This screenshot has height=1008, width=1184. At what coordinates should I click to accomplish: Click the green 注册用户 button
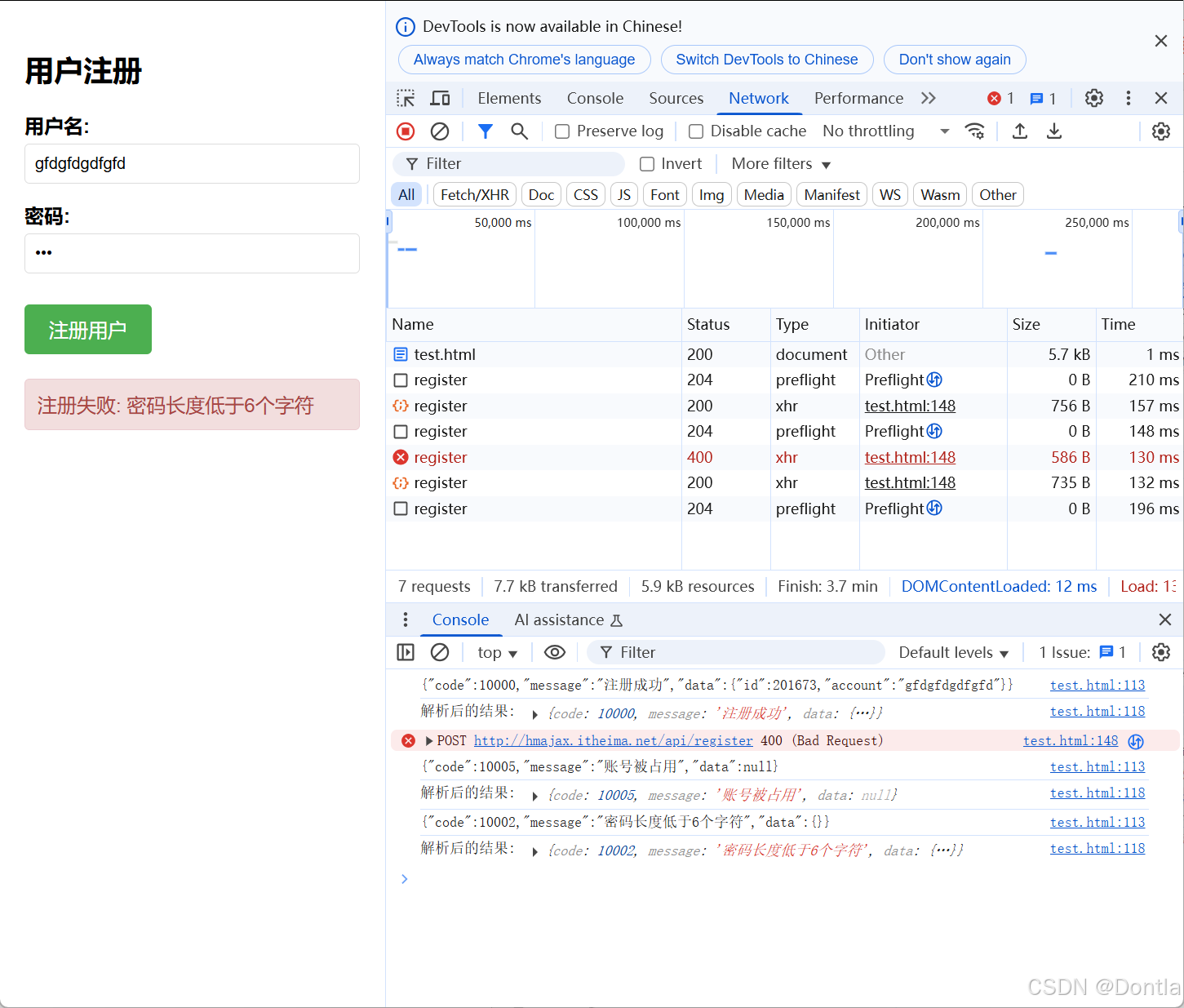pyautogui.click(x=88, y=330)
